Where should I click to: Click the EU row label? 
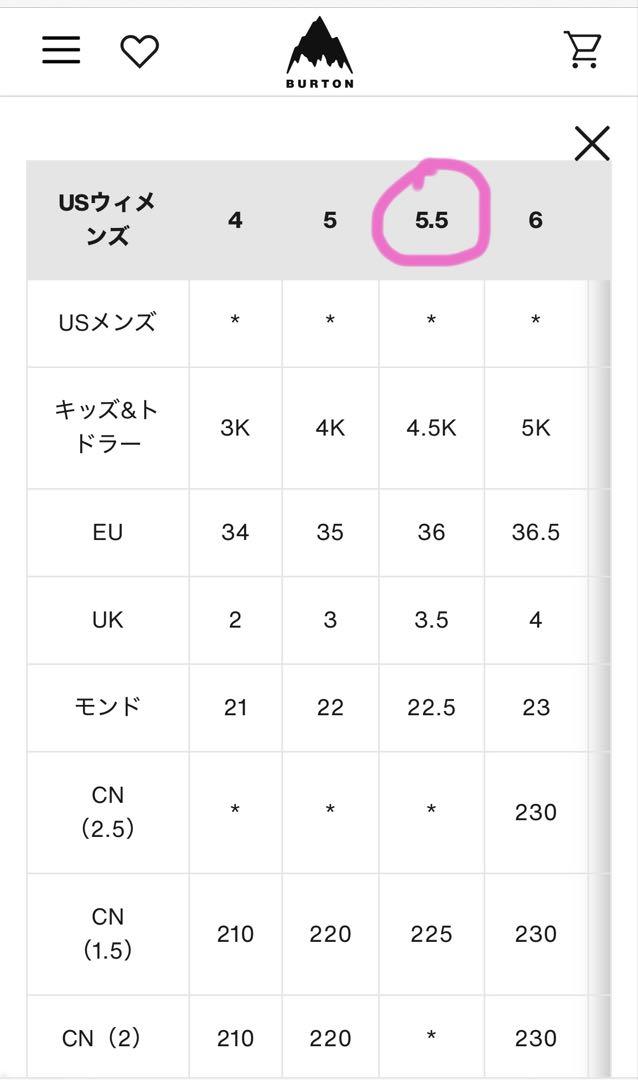click(107, 532)
